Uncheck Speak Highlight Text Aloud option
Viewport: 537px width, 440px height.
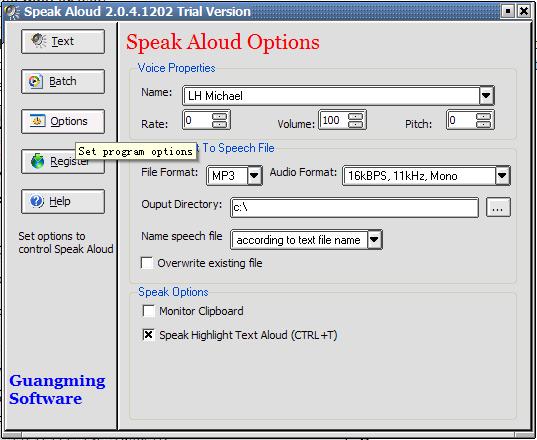click(x=149, y=335)
